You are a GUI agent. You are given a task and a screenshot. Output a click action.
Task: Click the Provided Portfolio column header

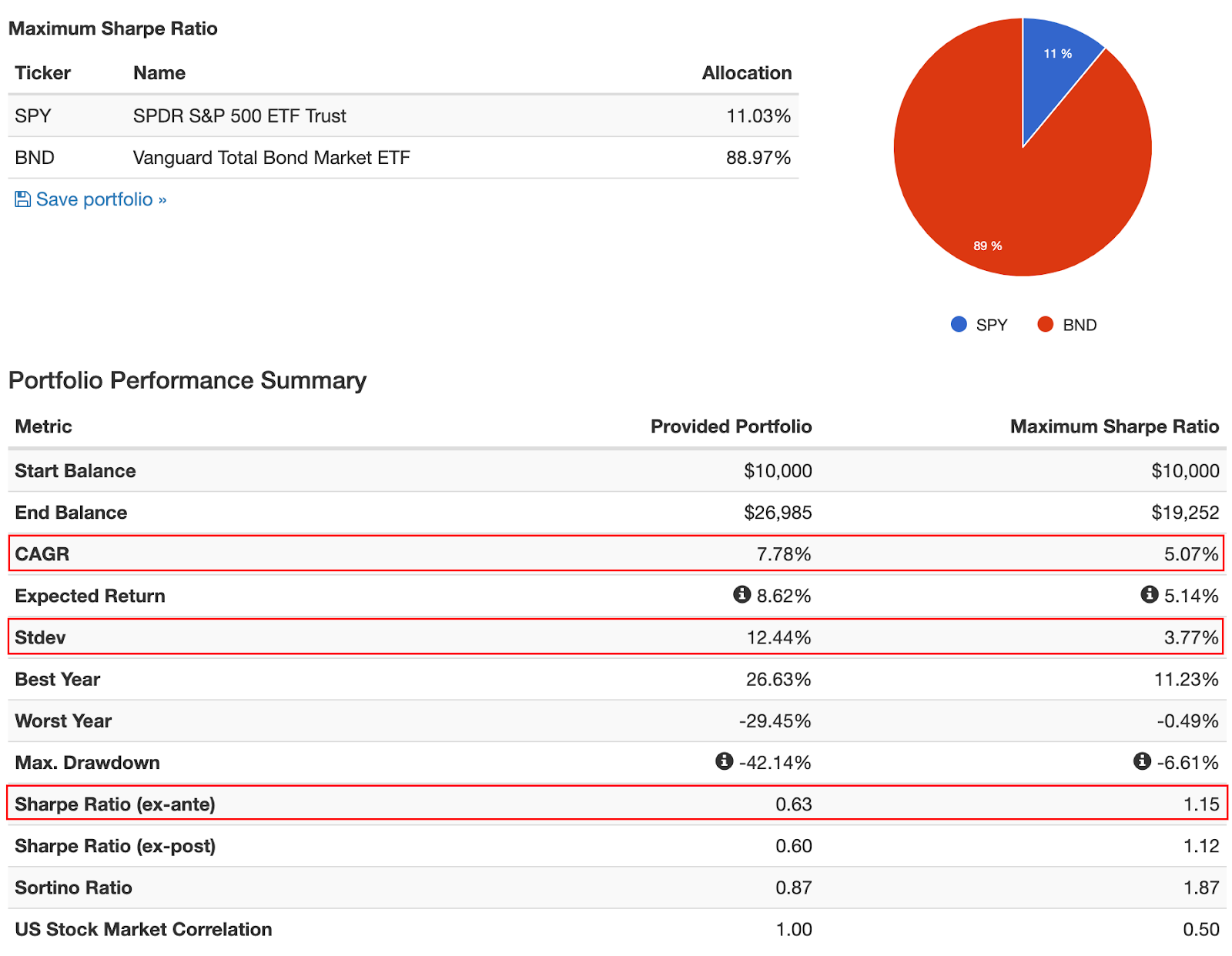tap(731, 426)
